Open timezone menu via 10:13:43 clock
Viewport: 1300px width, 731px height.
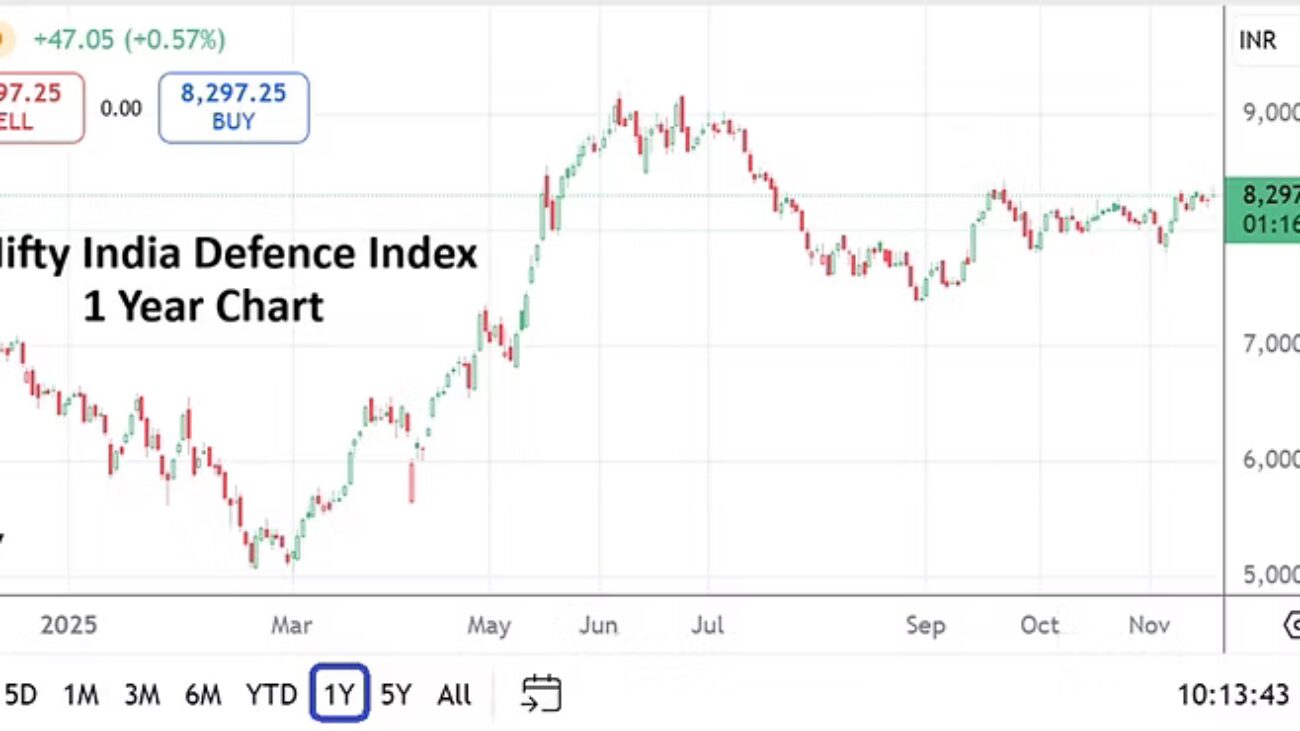[x=1232, y=694]
